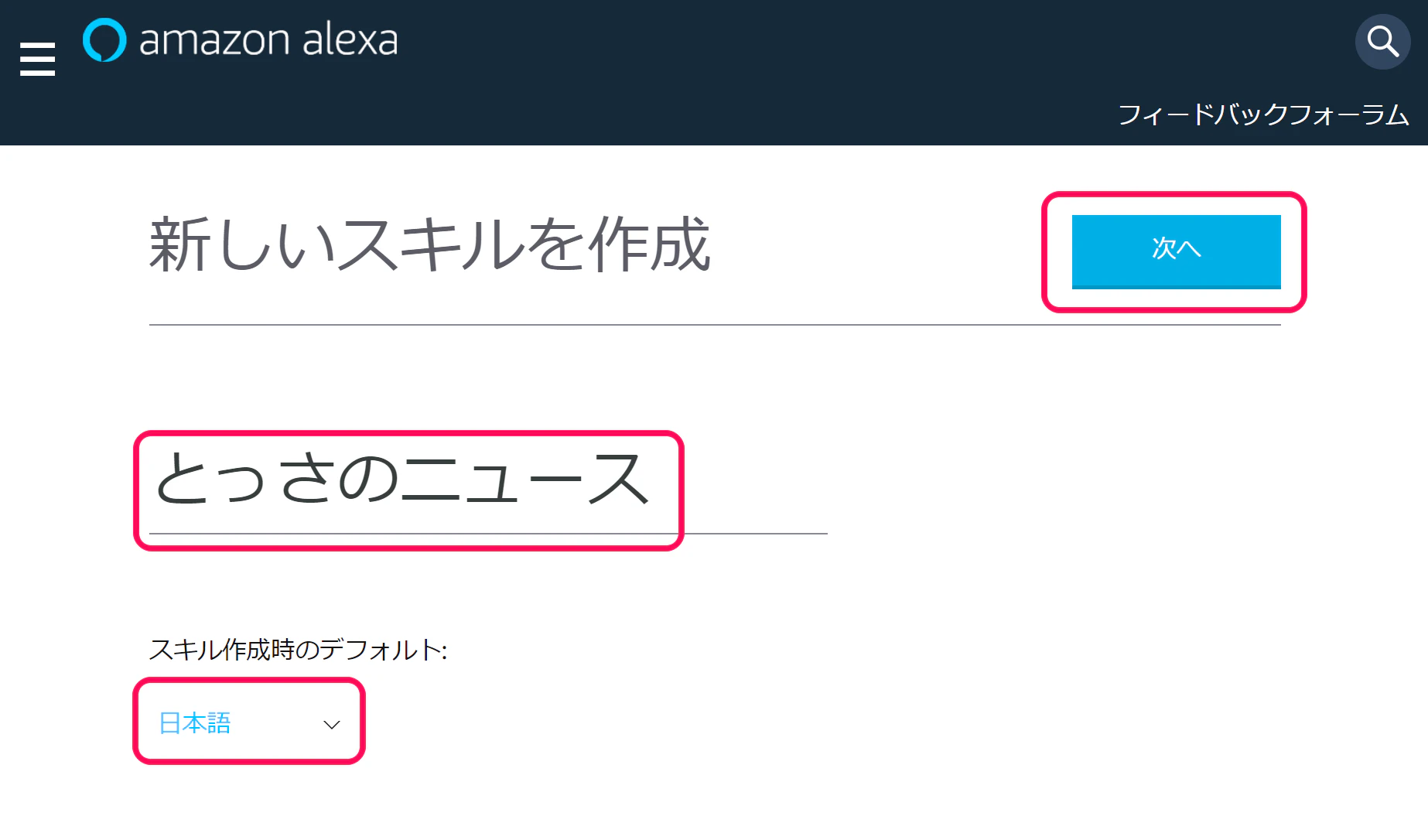
Task: Open the フィードバックフォーラム link
Action: [x=1263, y=114]
